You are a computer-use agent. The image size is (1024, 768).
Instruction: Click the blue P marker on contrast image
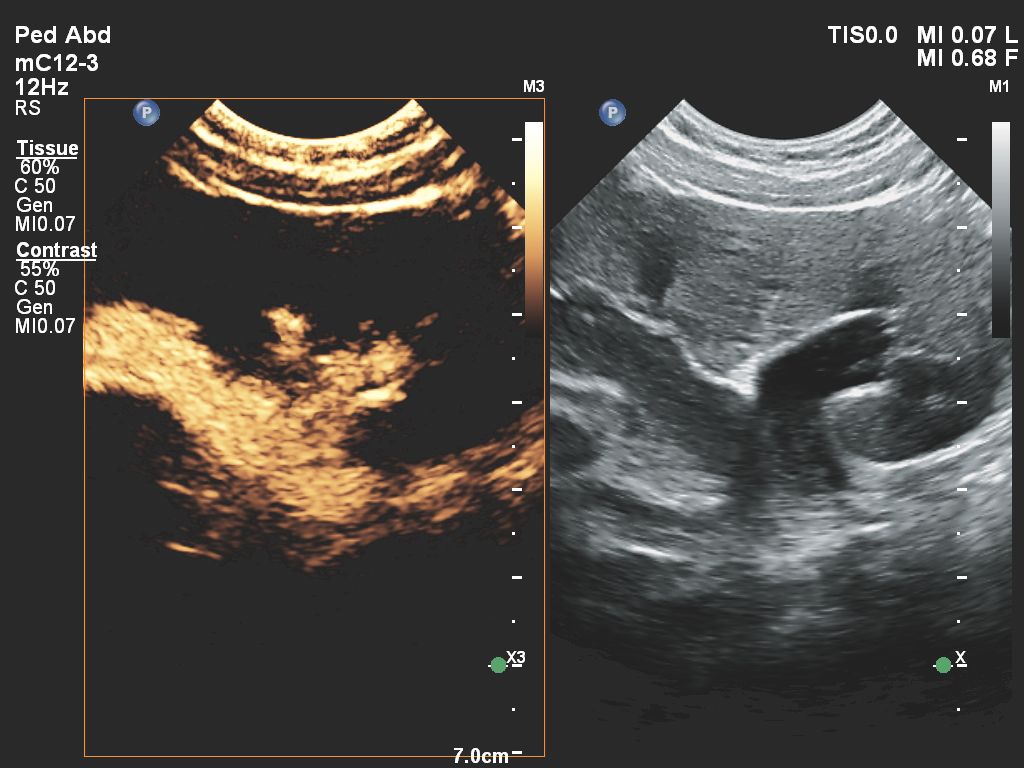click(146, 113)
